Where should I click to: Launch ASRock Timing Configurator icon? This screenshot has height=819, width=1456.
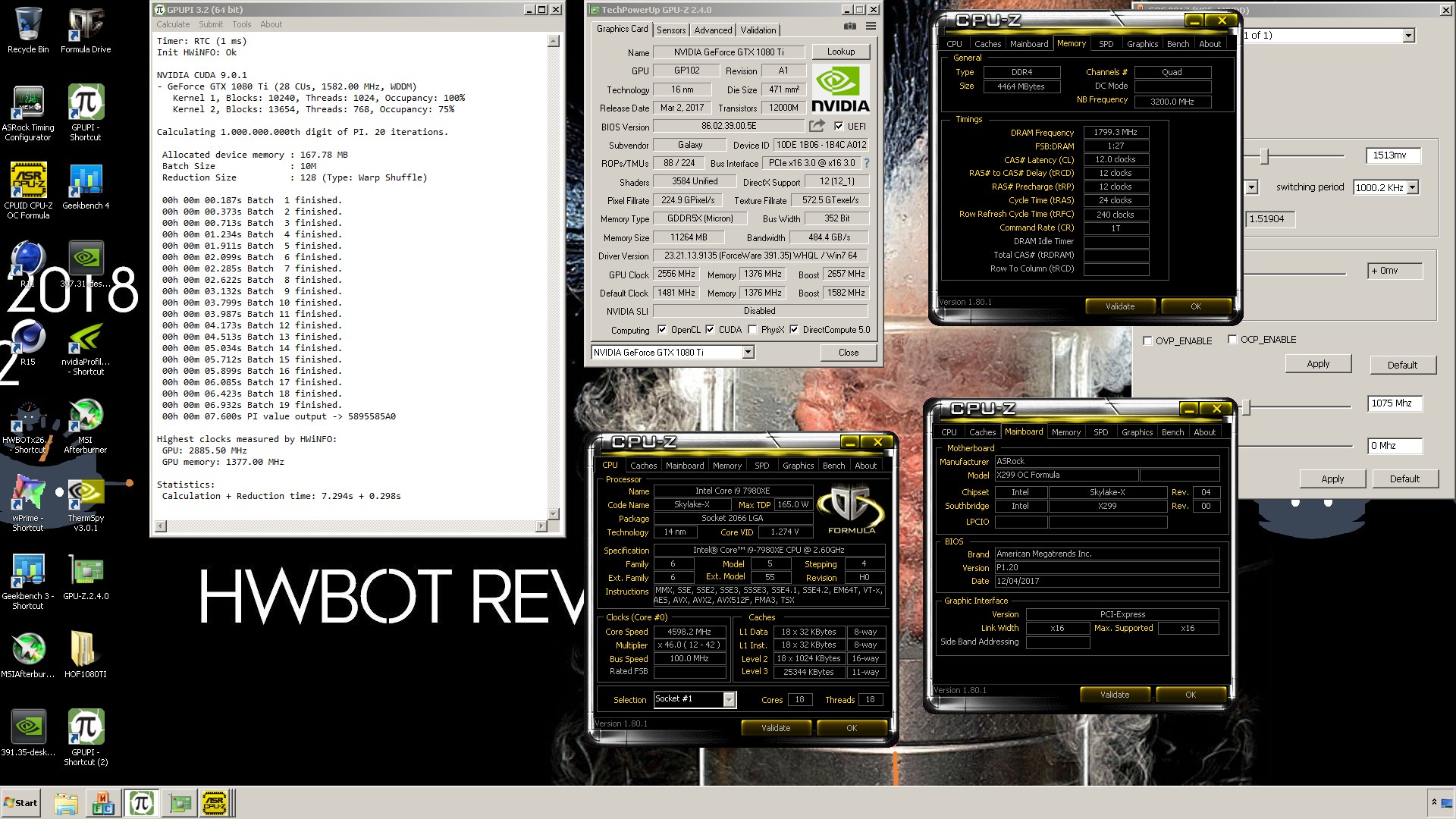[28, 113]
